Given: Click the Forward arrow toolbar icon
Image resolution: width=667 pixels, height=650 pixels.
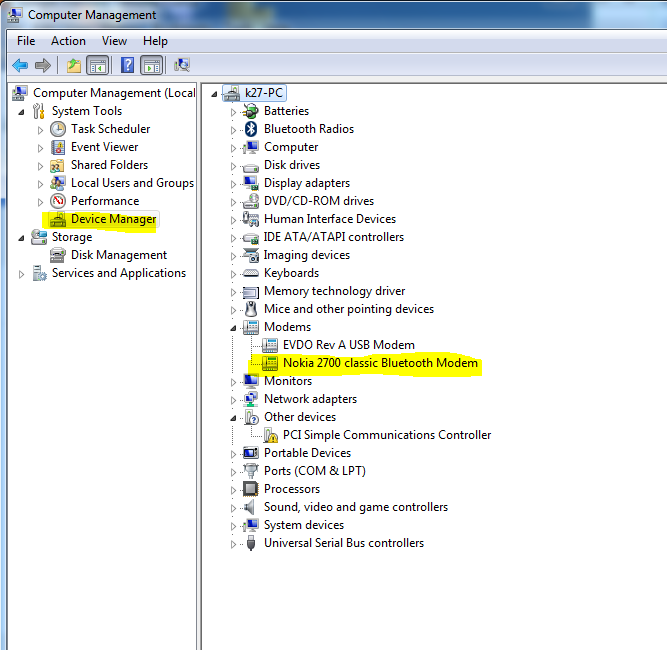Looking at the screenshot, I should pyautogui.click(x=43, y=66).
